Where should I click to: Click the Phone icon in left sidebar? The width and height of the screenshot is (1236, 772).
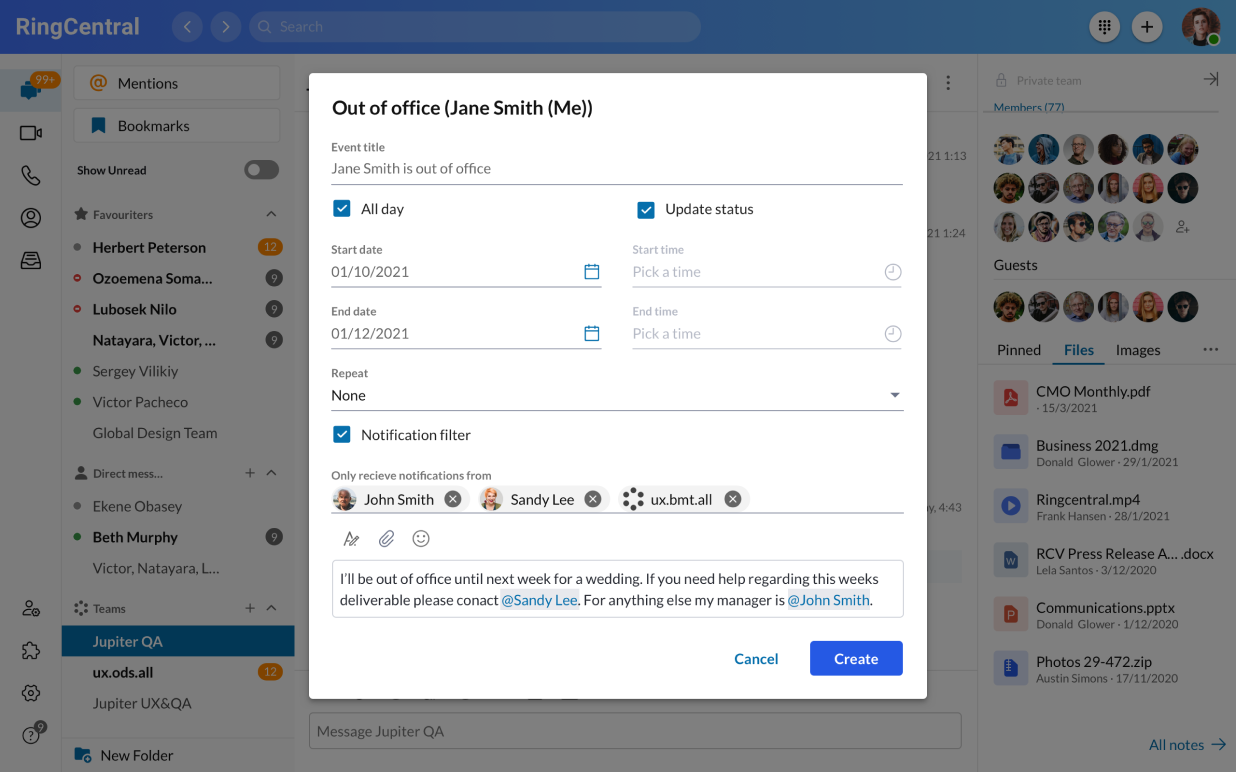[x=30, y=175]
